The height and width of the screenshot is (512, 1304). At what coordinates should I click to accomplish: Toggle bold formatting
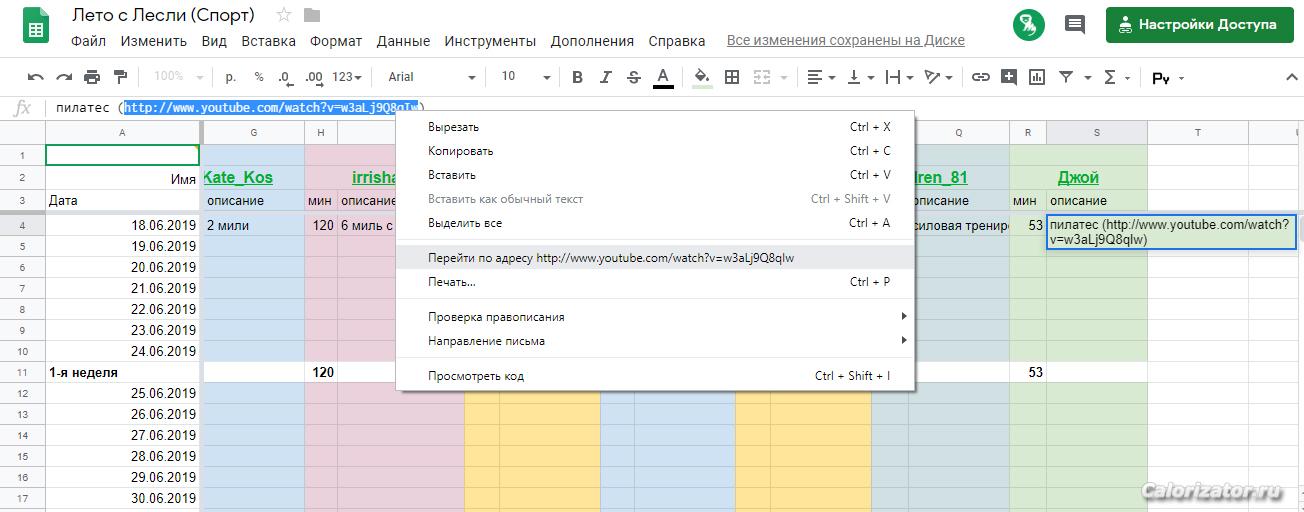577,77
